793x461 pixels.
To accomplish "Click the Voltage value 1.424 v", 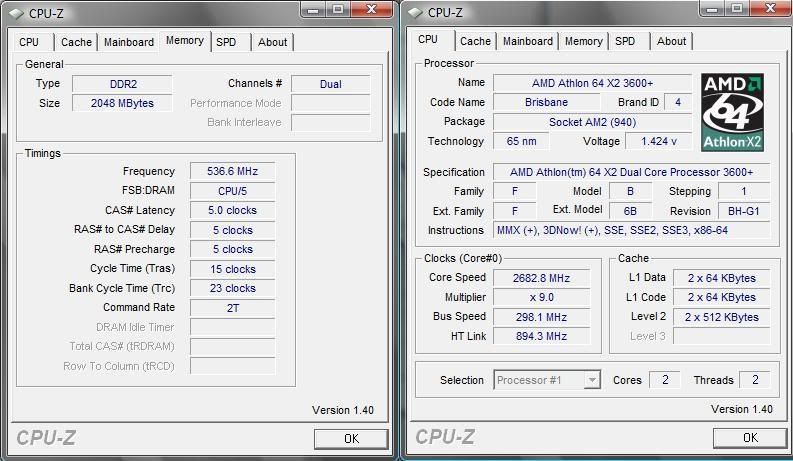I will pyautogui.click(x=658, y=141).
